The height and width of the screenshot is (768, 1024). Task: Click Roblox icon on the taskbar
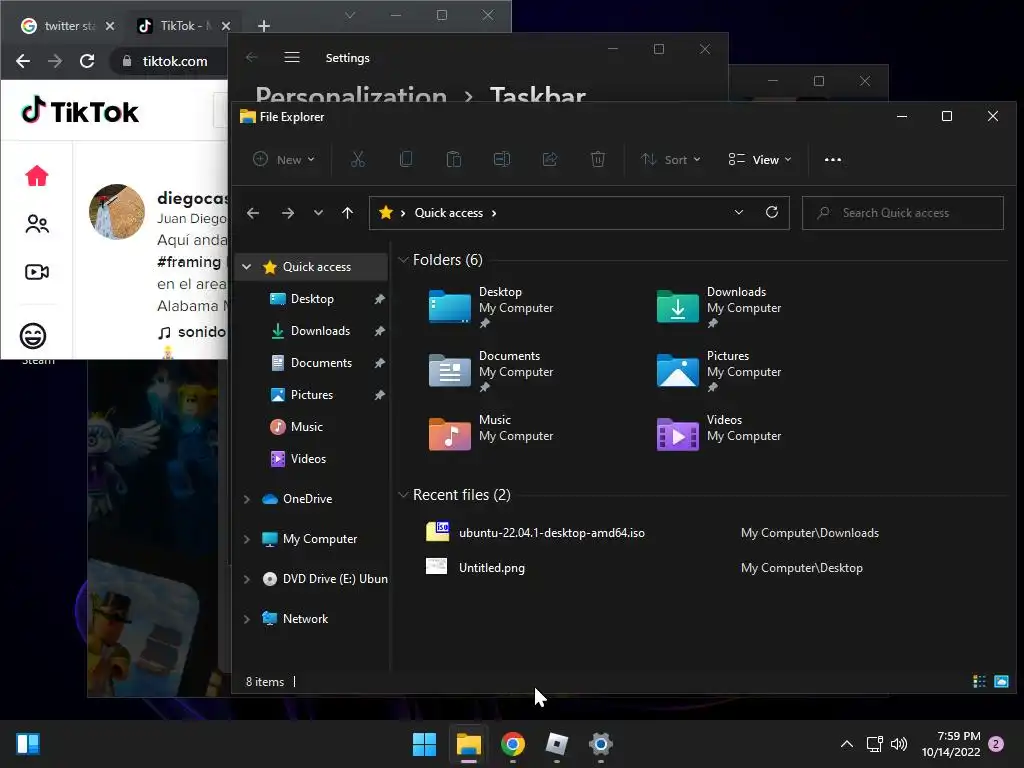(556, 744)
